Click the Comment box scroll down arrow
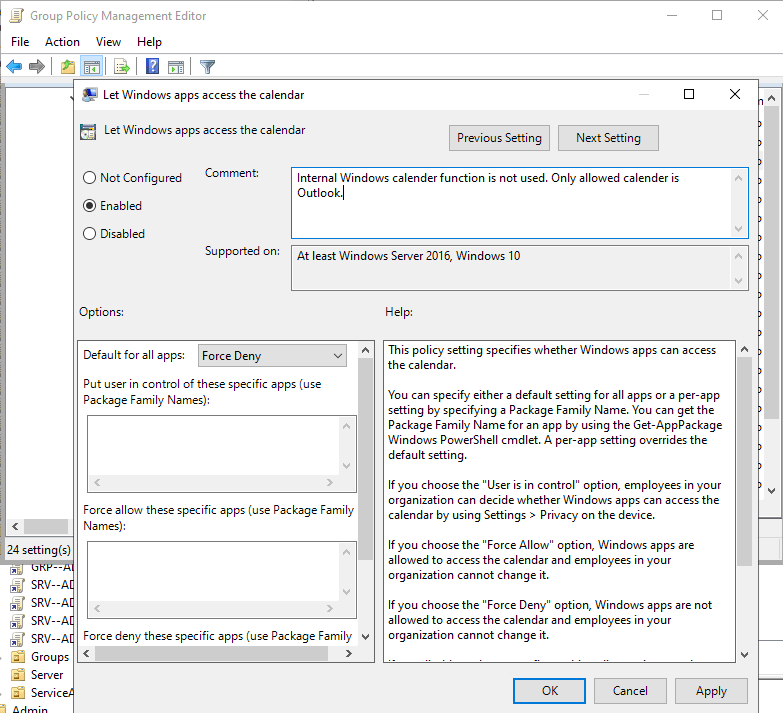The image size is (783, 713). (739, 229)
